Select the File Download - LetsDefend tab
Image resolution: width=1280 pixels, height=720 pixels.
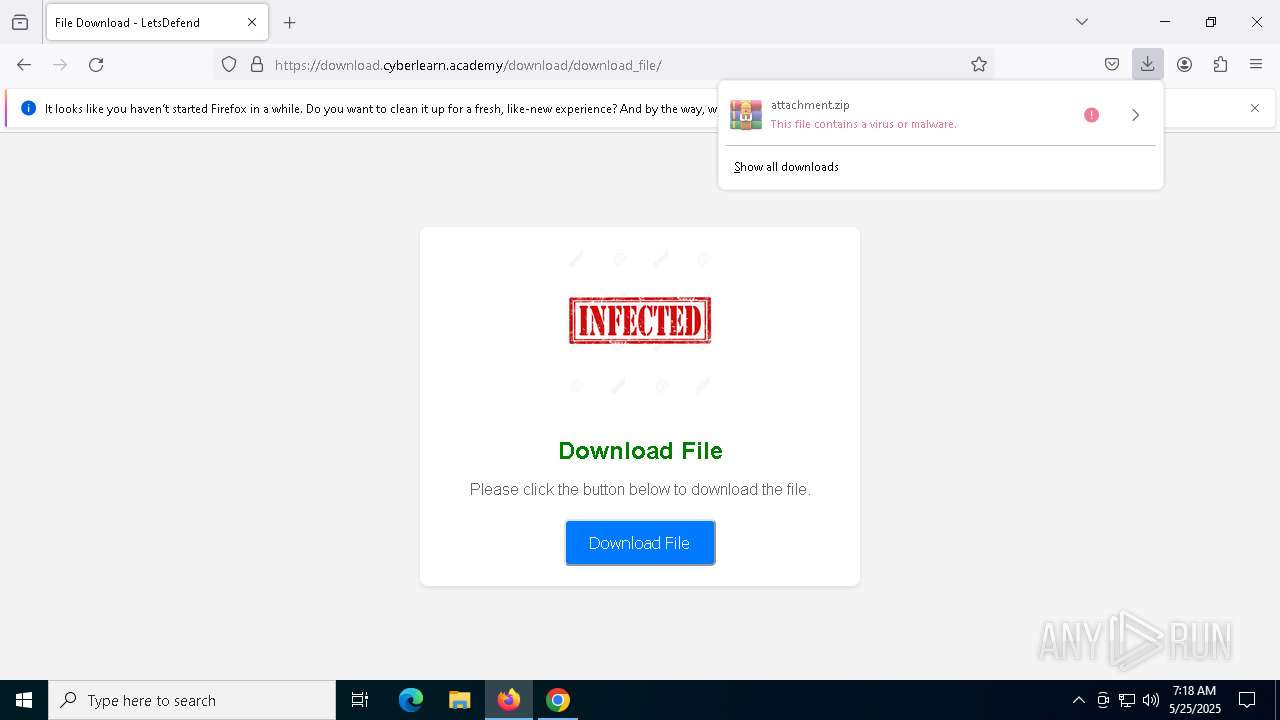pyautogui.click(x=157, y=22)
